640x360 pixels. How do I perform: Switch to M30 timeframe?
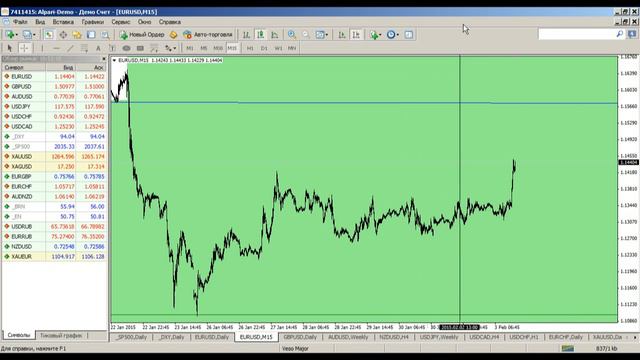point(218,48)
